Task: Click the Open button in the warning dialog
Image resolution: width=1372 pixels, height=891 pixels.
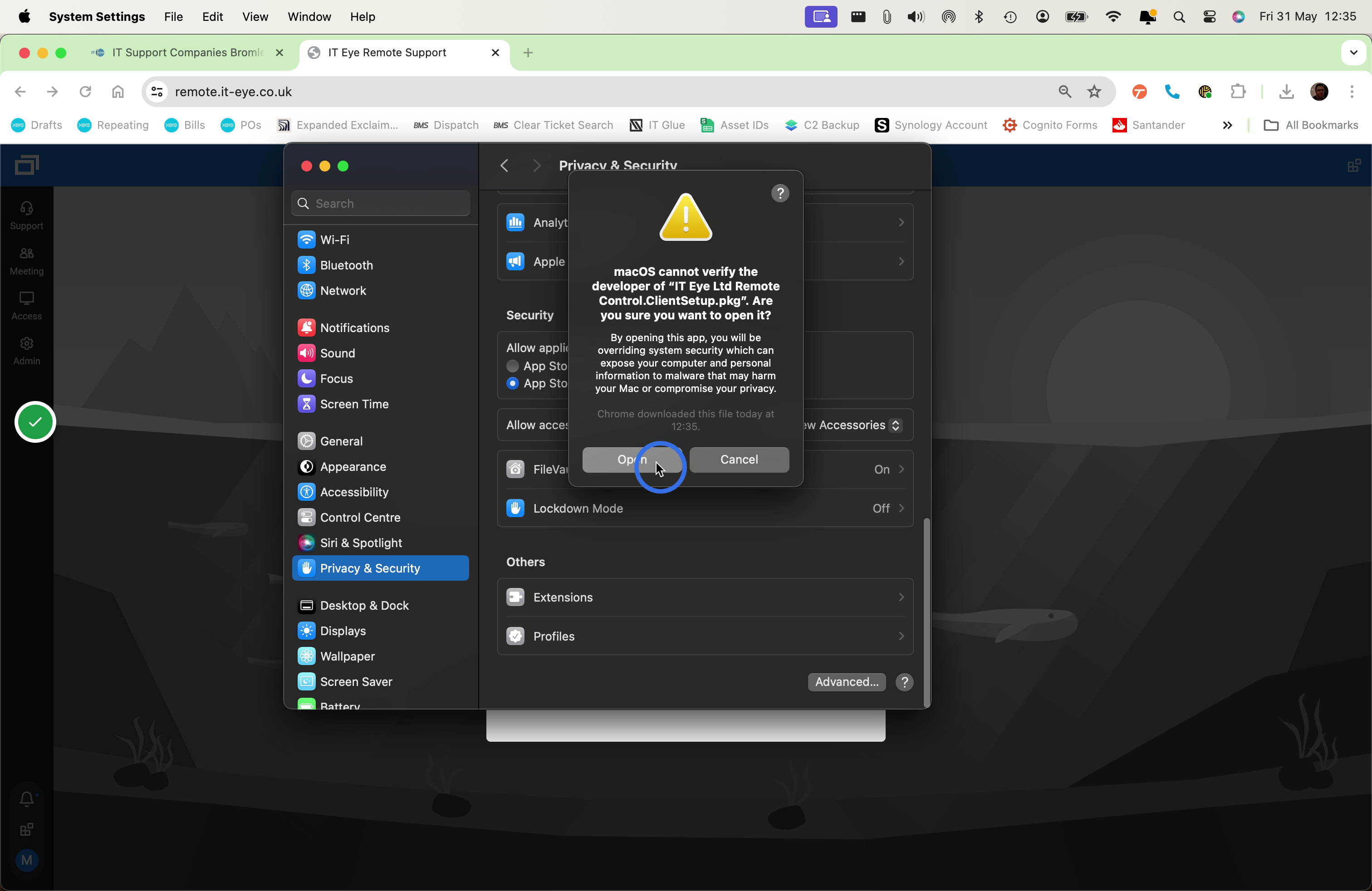Action: pyautogui.click(x=632, y=459)
